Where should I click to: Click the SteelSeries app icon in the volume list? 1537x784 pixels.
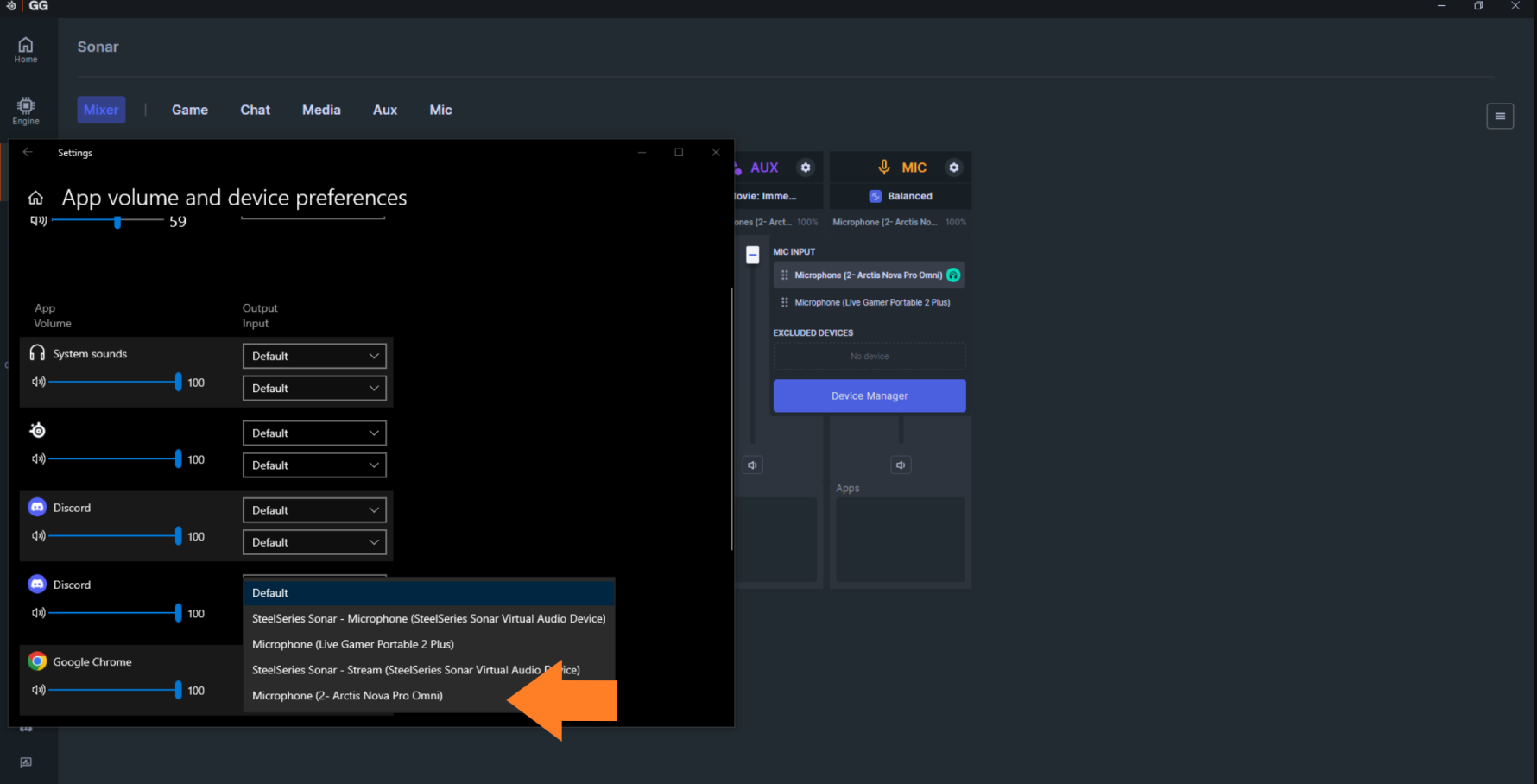(37, 430)
